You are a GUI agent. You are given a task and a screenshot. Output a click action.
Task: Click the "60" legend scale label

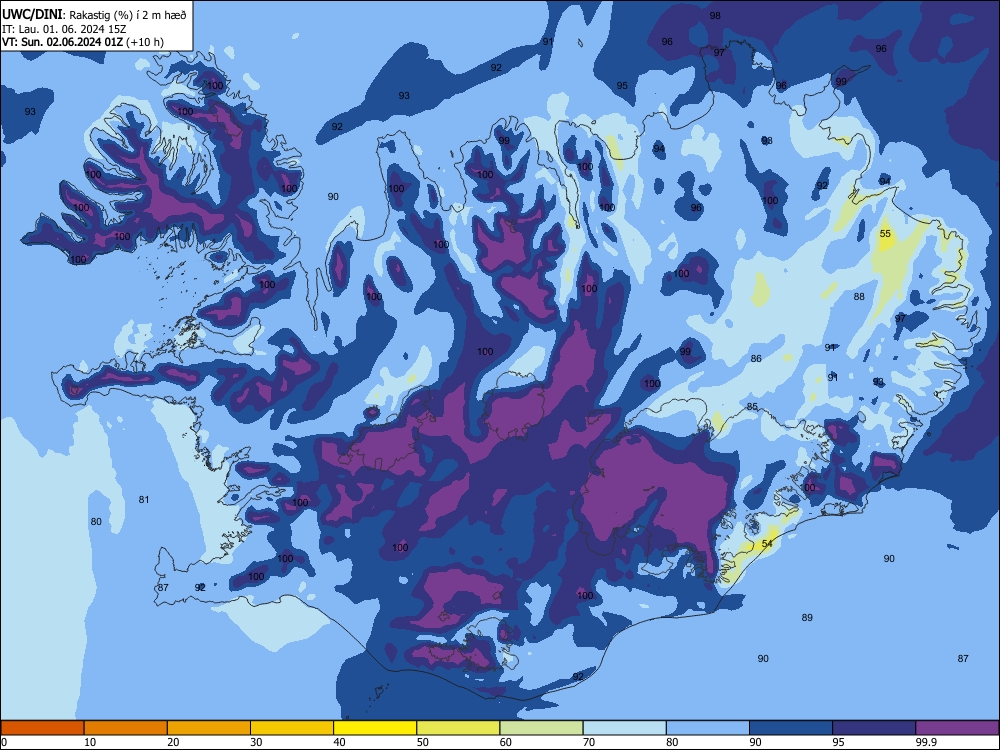[506, 742]
